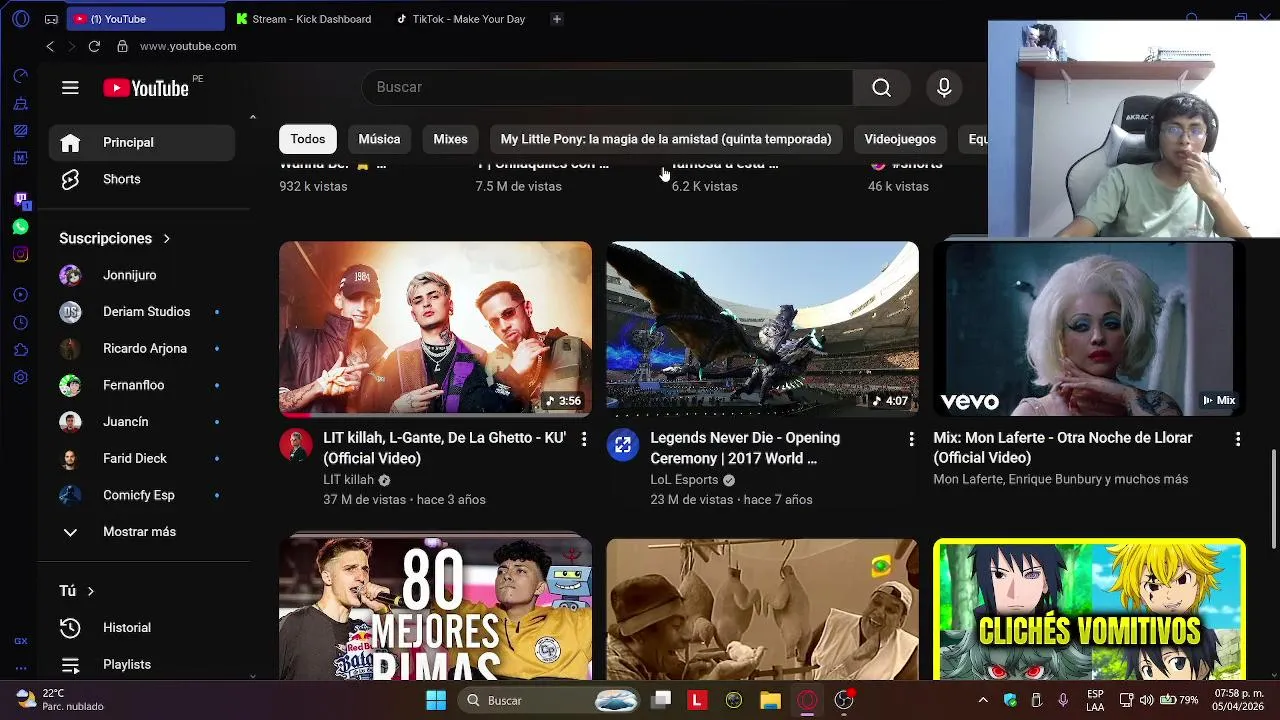Viewport: 1280px width, 720px height.
Task: Open the taskbar weather widget
Action: tap(60, 700)
